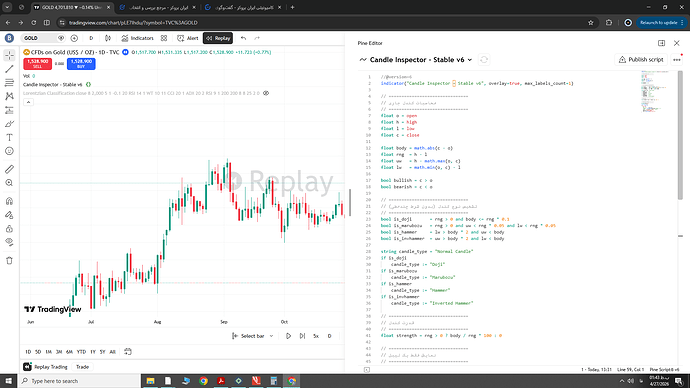Select the YTD date range
Screen dimensions: 690x388
click(x=81, y=352)
